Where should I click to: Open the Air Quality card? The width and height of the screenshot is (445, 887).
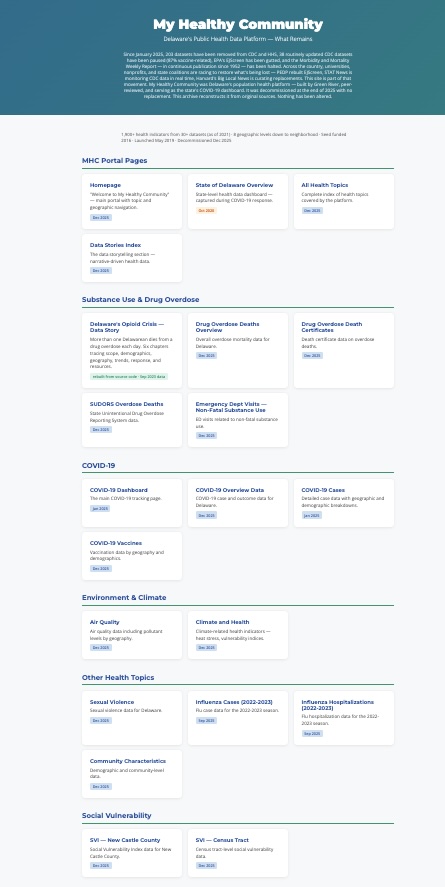tap(132, 635)
